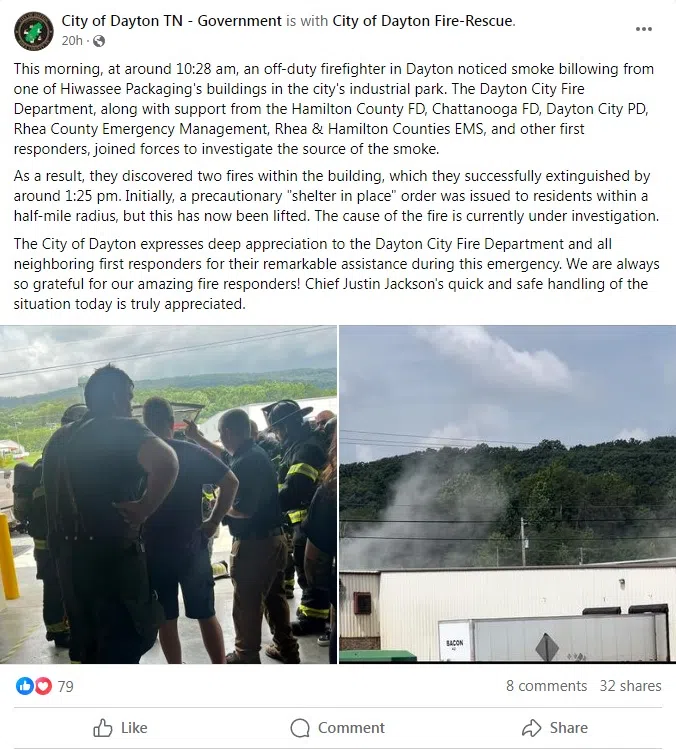Viewport: 676px width, 750px height.
Task: Like the post using Like button
Action: point(120,728)
